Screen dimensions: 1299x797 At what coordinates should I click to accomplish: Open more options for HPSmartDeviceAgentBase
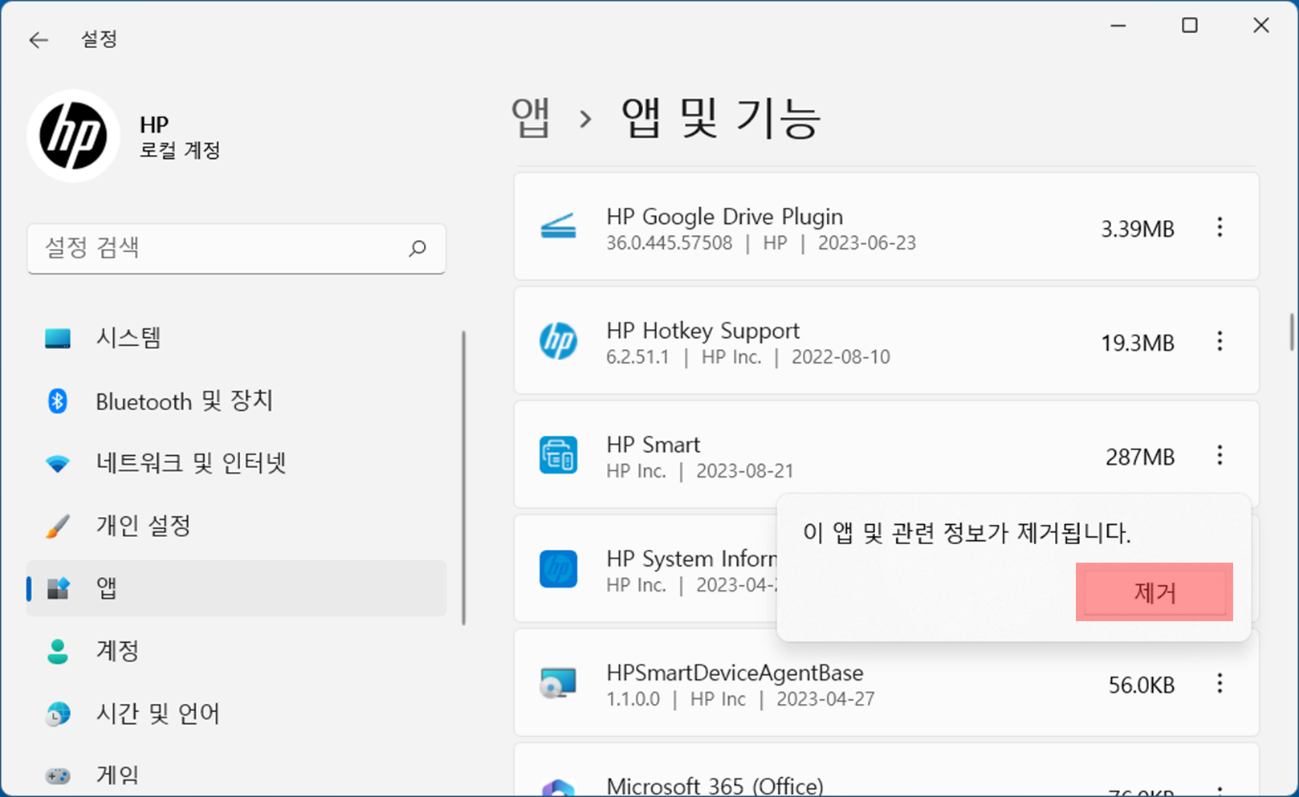tap(1219, 684)
